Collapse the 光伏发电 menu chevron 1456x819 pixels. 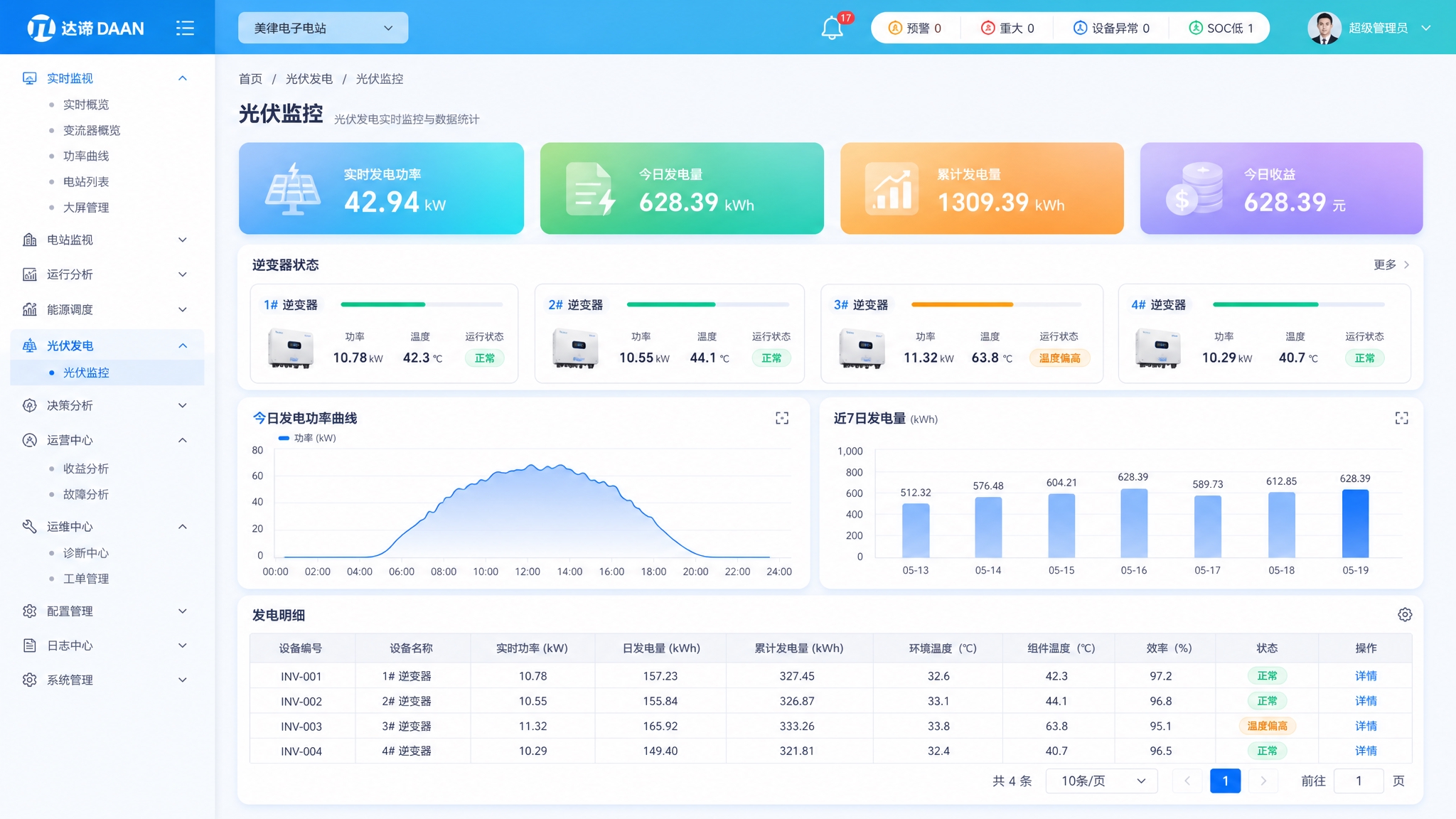pyautogui.click(x=183, y=346)
